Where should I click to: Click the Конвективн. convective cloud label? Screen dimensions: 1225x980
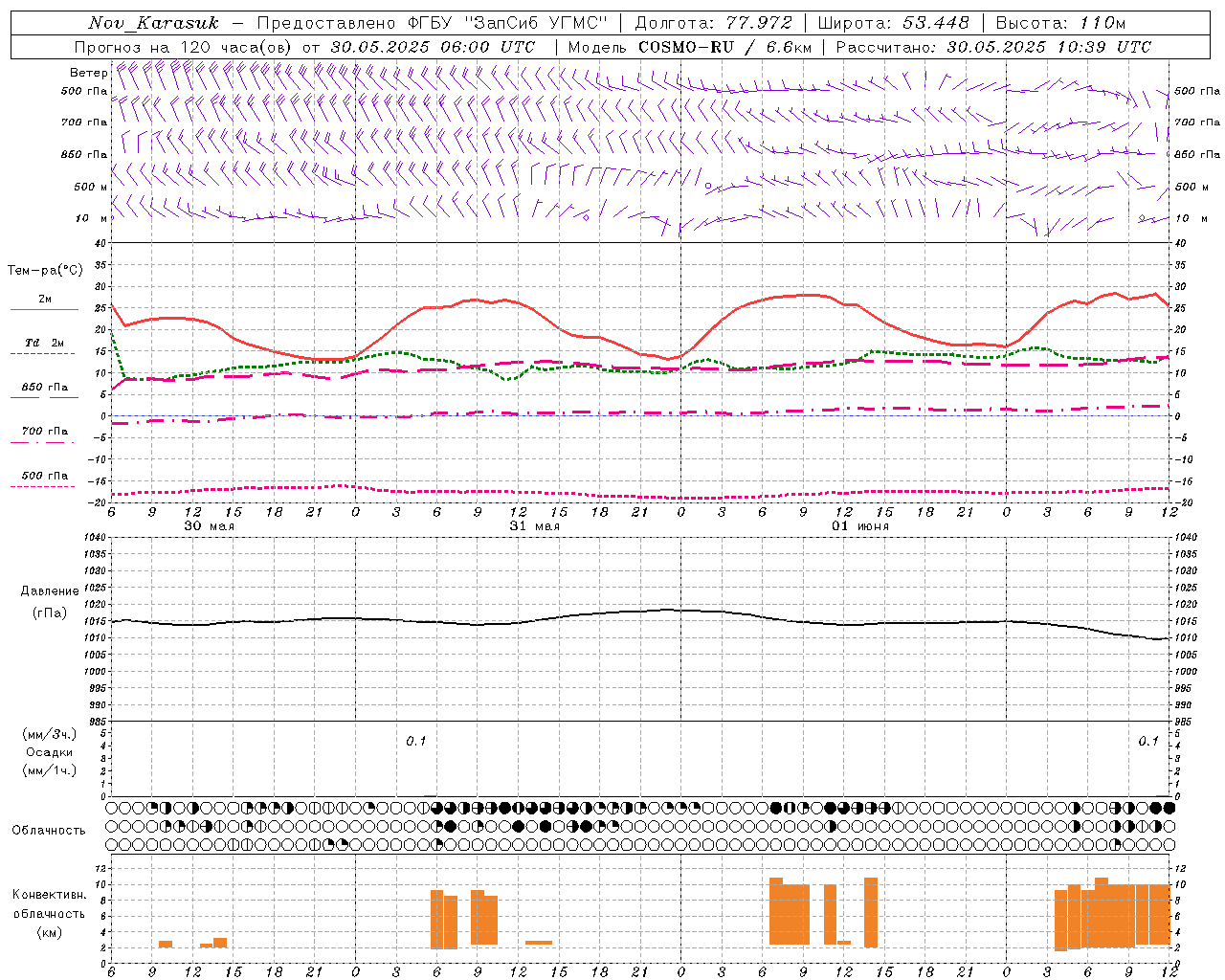[x=50, y=895]
